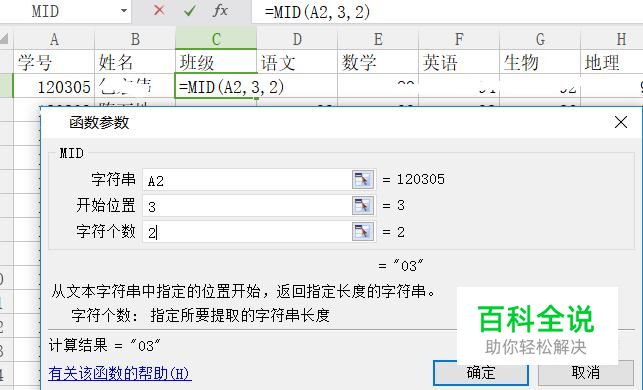Click the formula bar showing =MID(A2,3,2)
Screen dimensions: 643x390
447,11
